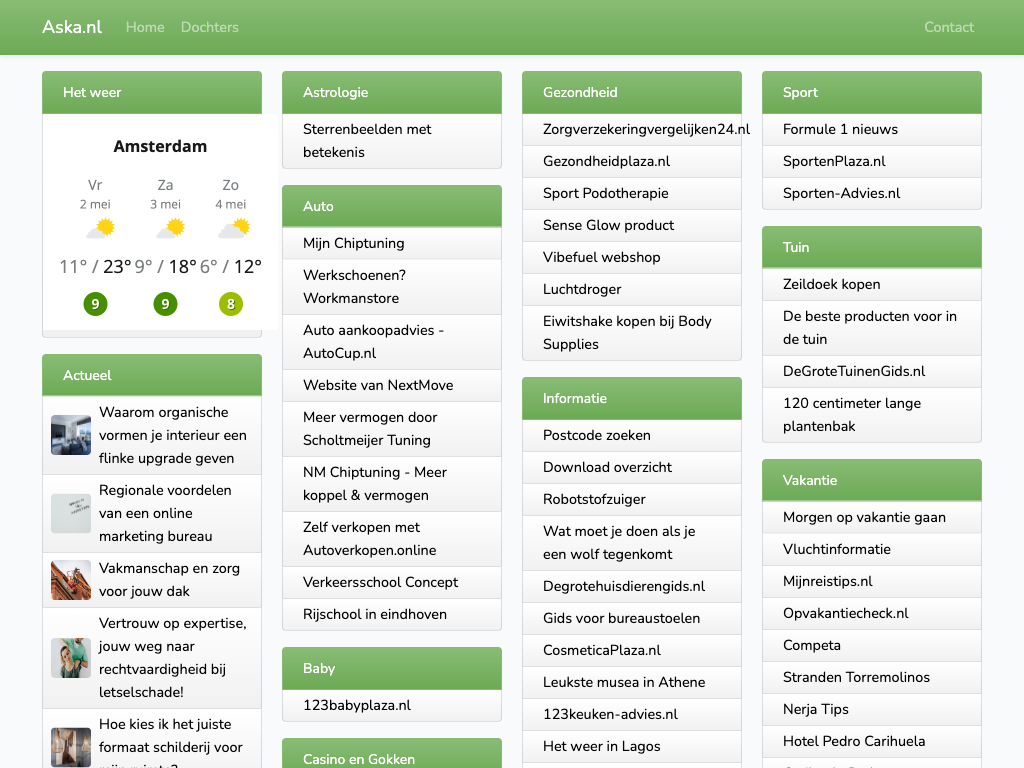Open Sporten-Advies.nl link
Screen dimensions: 1024x768
pos(841,193)
